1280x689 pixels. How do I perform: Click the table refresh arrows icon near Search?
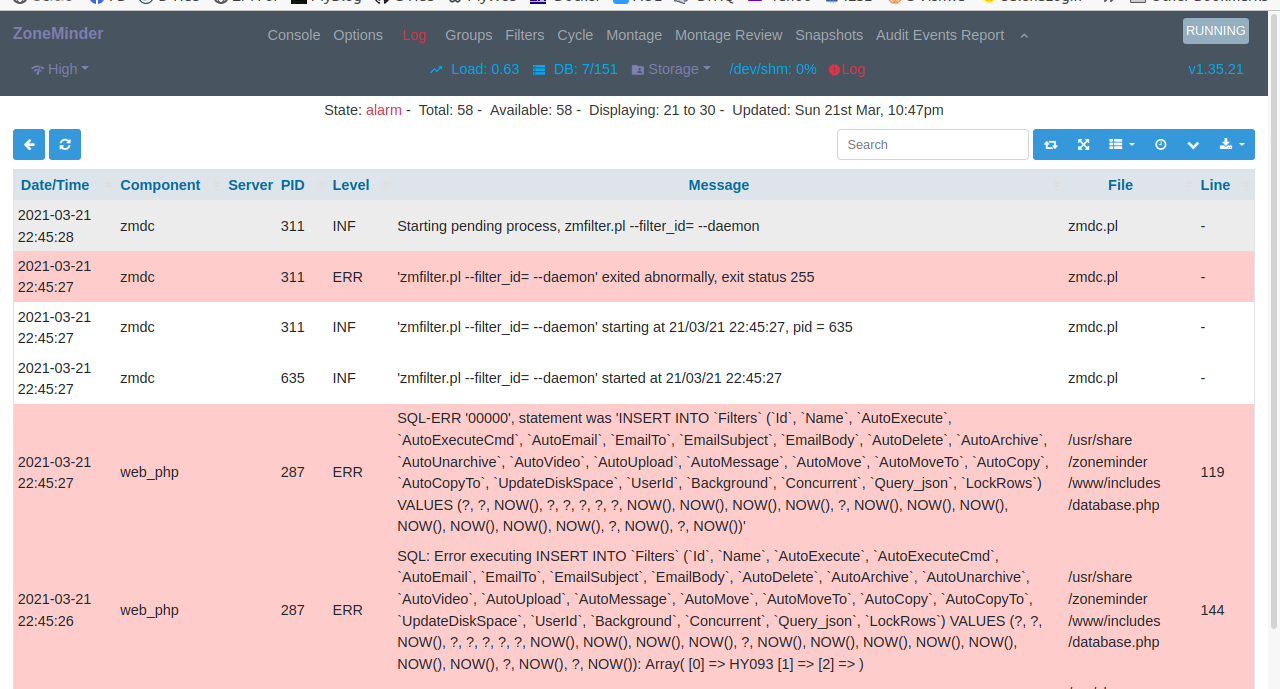pyautogui.click(x=1050, y=144)
